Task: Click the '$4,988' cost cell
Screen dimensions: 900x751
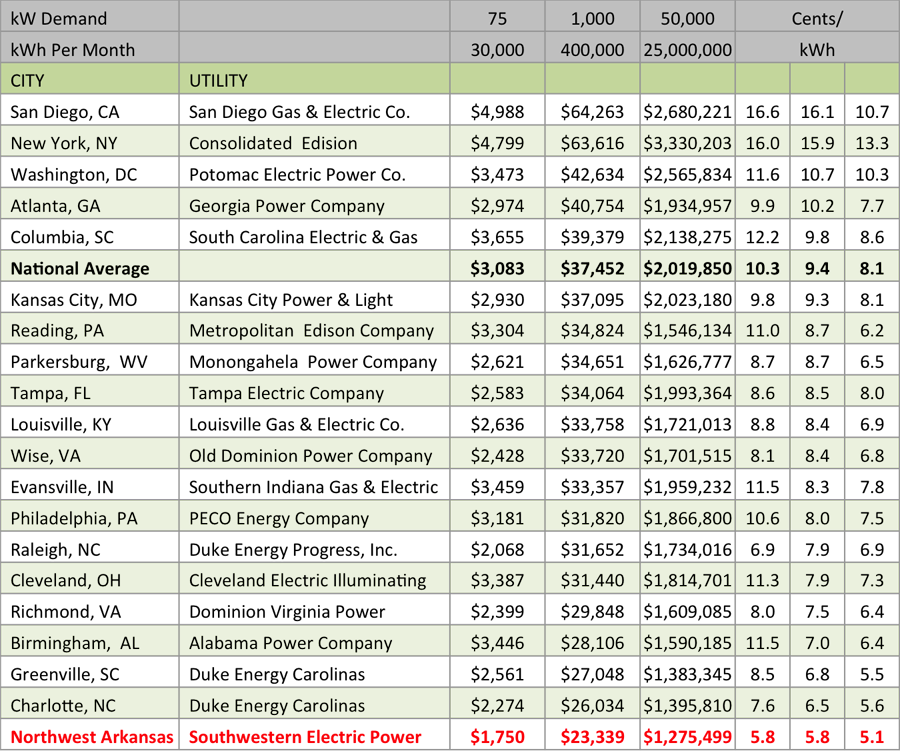Action: (497, 111)
